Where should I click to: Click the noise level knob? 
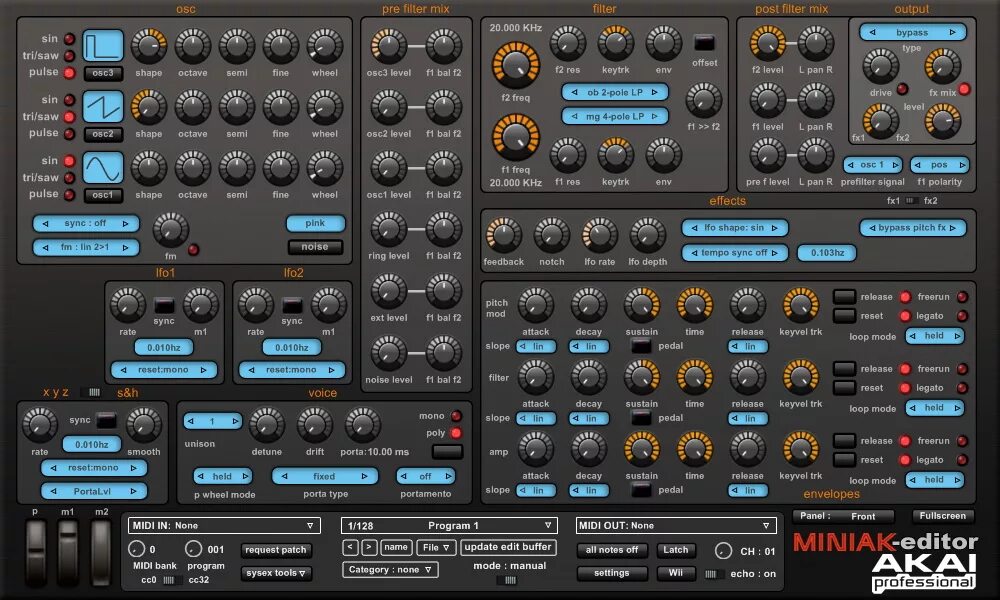(x=388, y=353)
